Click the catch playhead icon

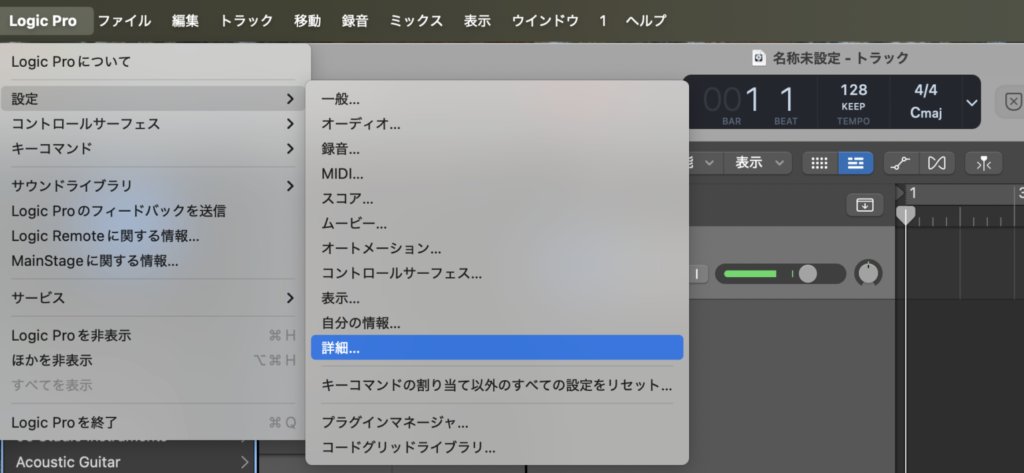click(984, 163)
